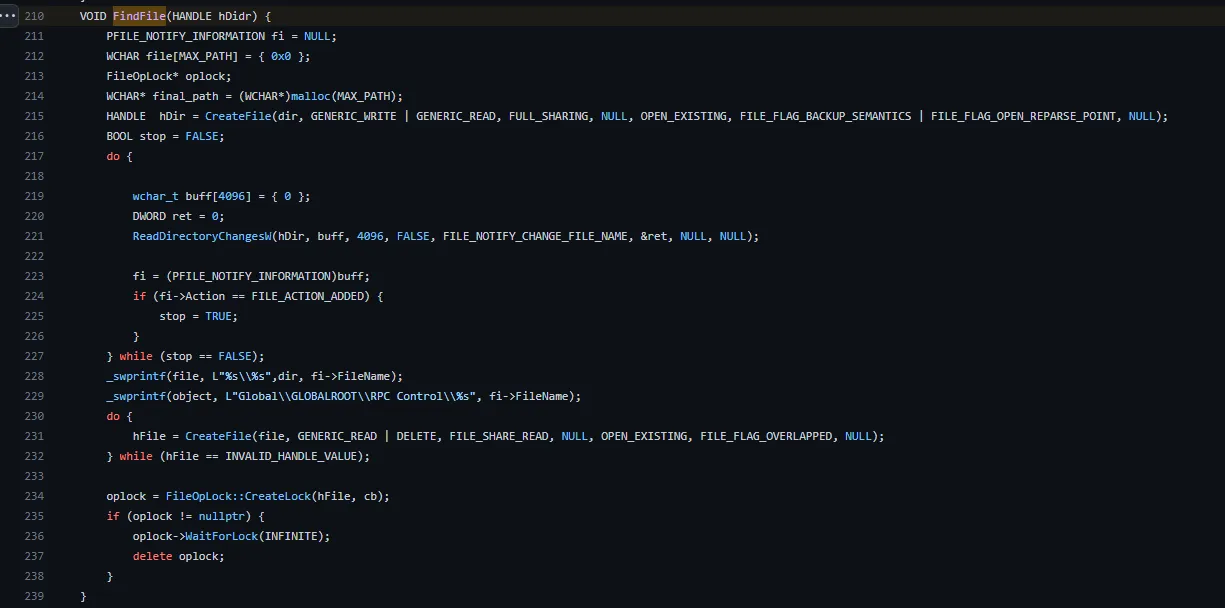The height and width of the screenshot is (608, 1225).
Task: Click the TRUE value on line 225
Action: click(220, 315)
